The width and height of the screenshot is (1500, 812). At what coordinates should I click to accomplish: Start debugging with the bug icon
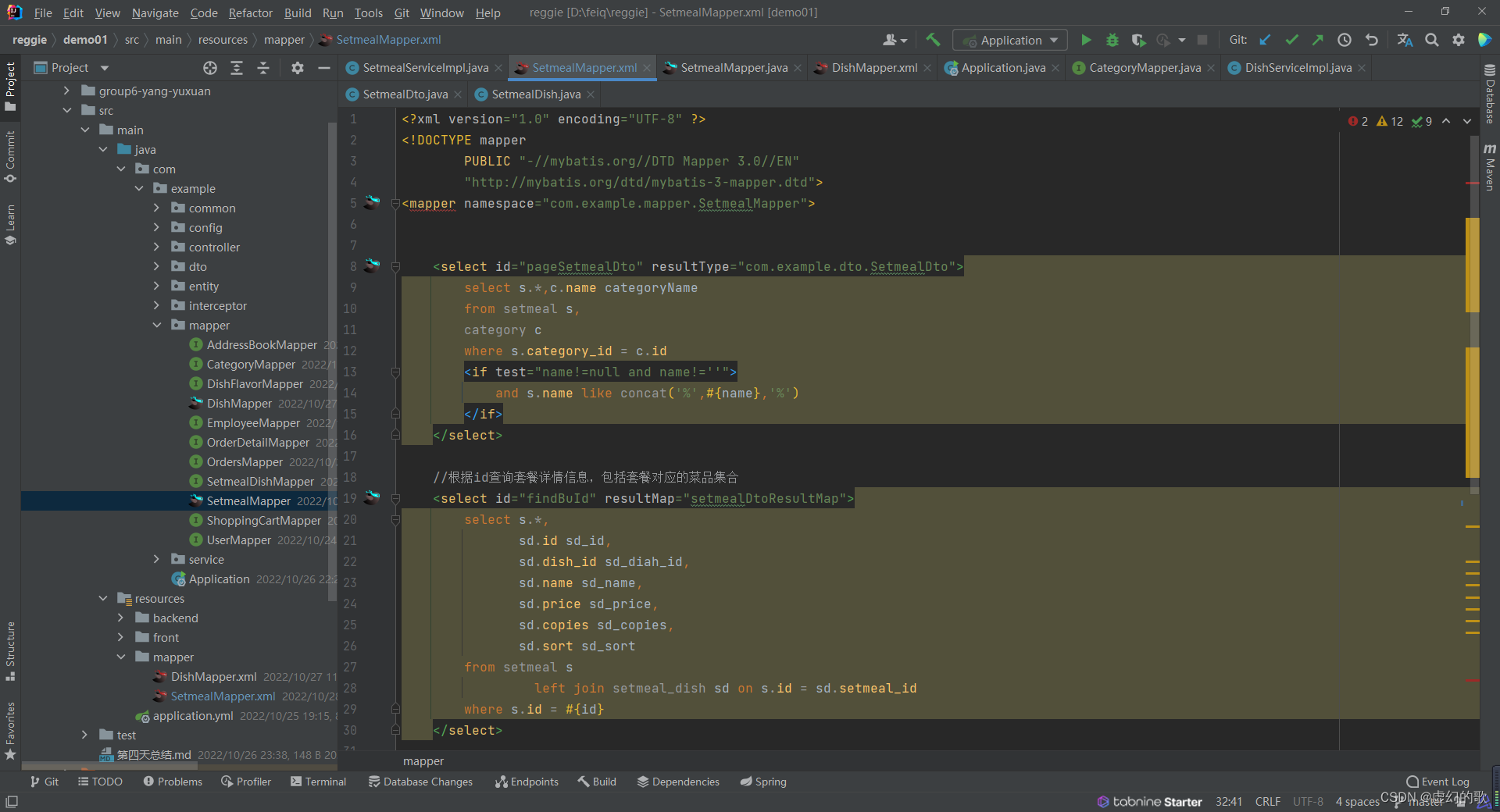click(x=1112, y=40)
